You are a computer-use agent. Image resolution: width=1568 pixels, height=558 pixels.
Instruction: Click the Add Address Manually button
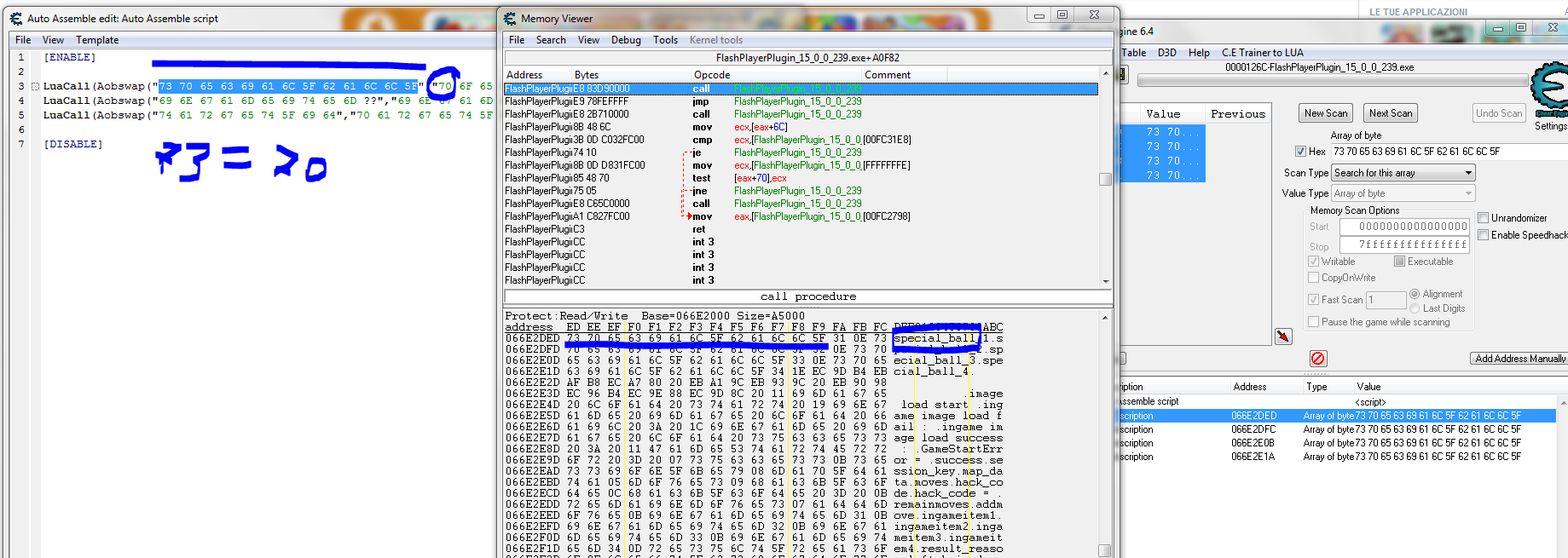click(1519, 359)
